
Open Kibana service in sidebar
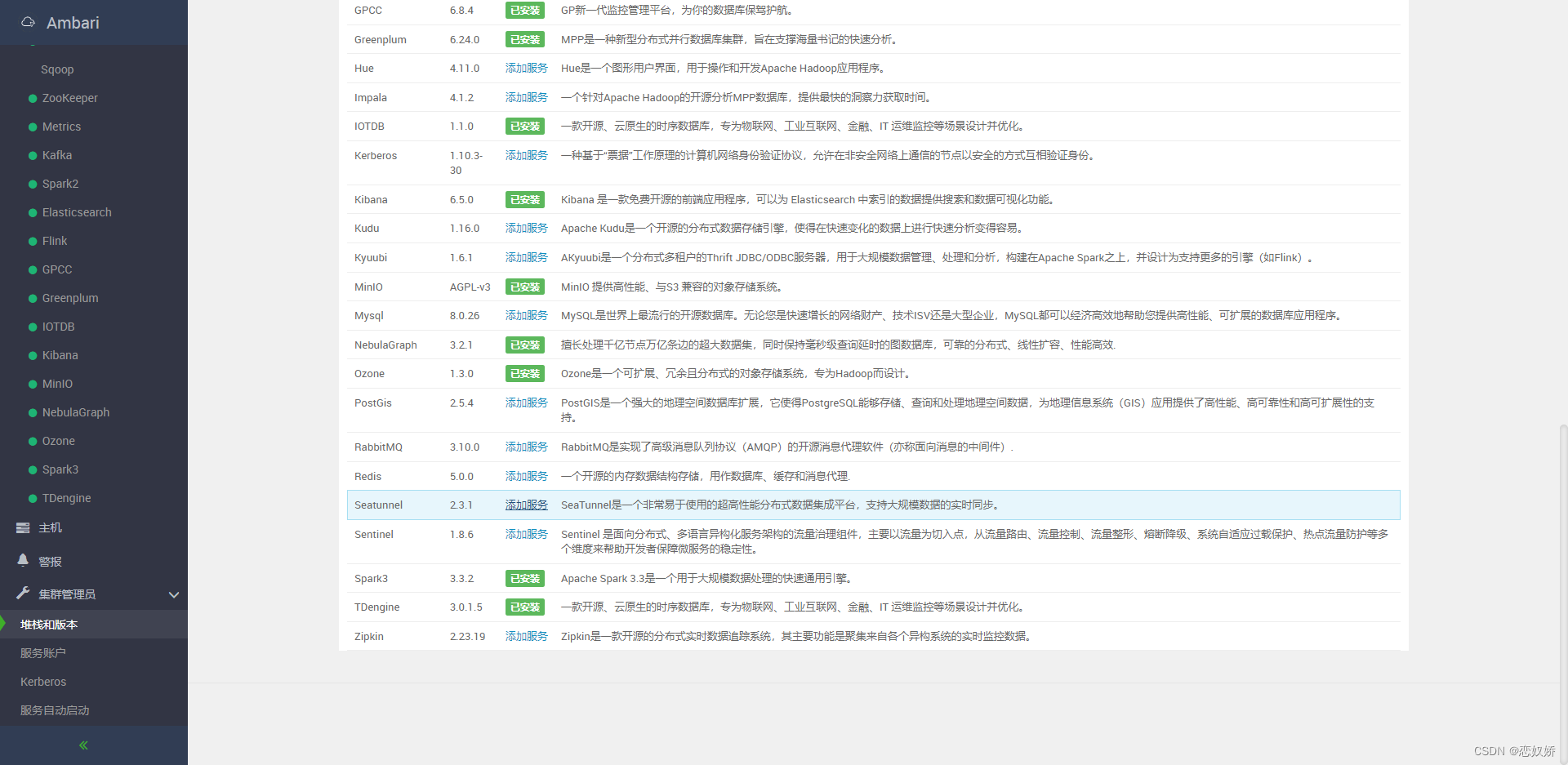[x=60, y=355]
